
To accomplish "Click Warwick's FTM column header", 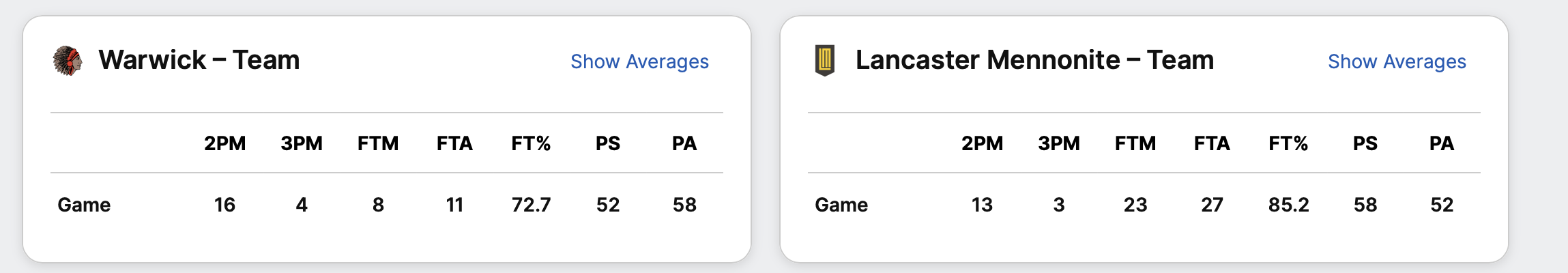I will (x=378, y=143).
